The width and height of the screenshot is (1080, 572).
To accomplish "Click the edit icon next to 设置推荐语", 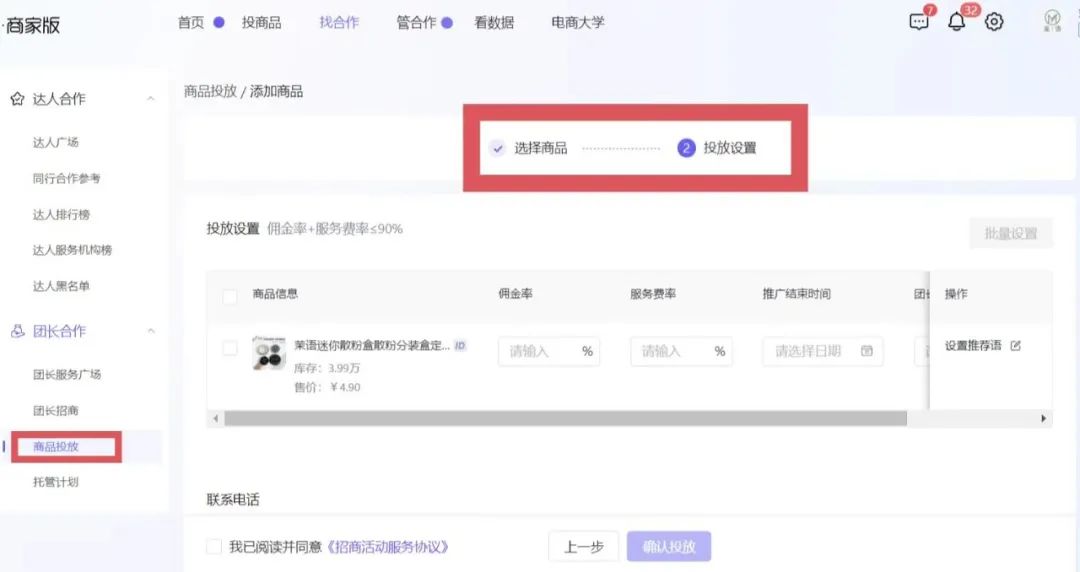I will tap(1015, 346).
